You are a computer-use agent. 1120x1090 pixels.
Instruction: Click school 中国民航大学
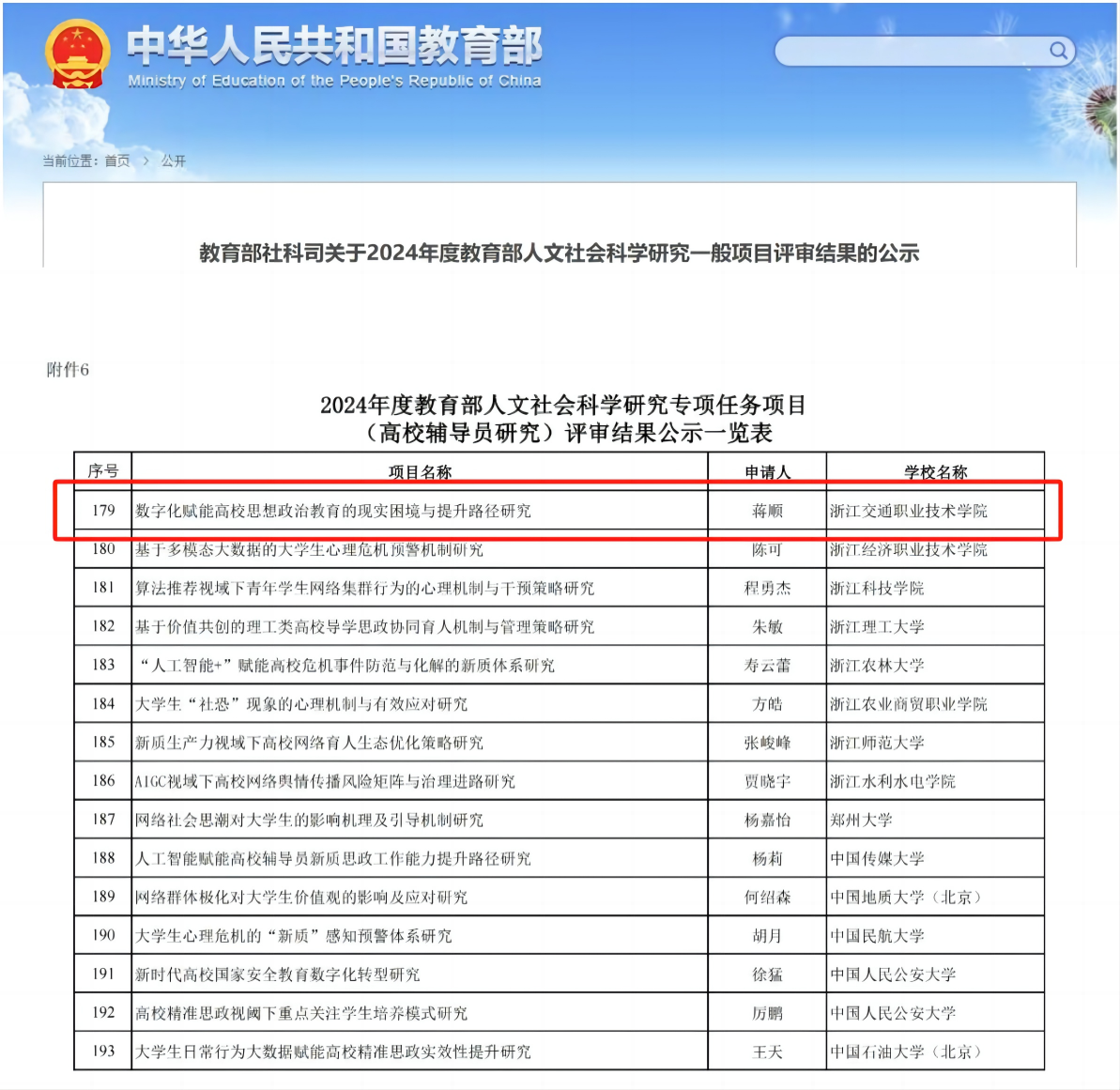[877, 936]
